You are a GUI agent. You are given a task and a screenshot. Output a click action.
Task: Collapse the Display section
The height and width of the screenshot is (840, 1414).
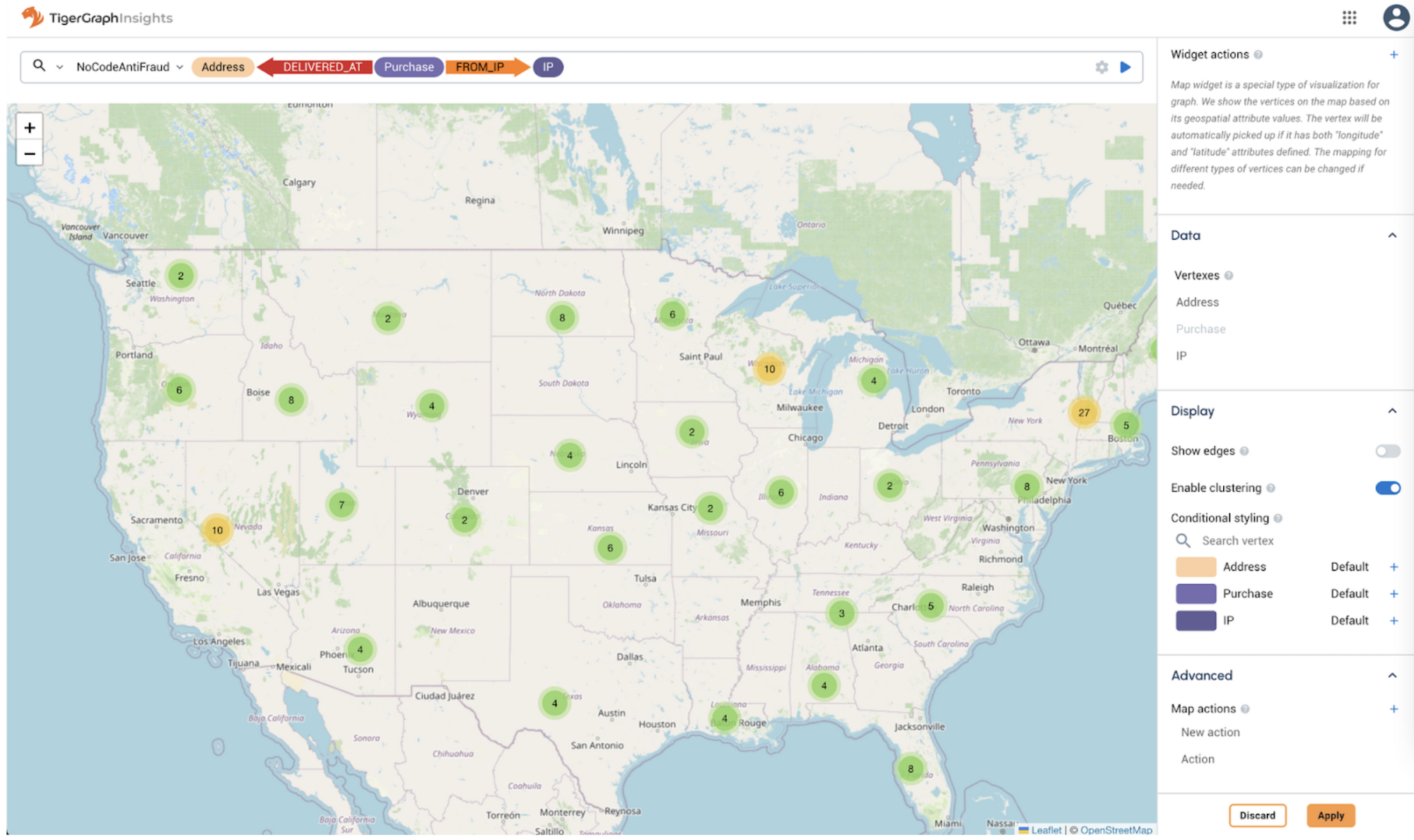coord(1392,411)
